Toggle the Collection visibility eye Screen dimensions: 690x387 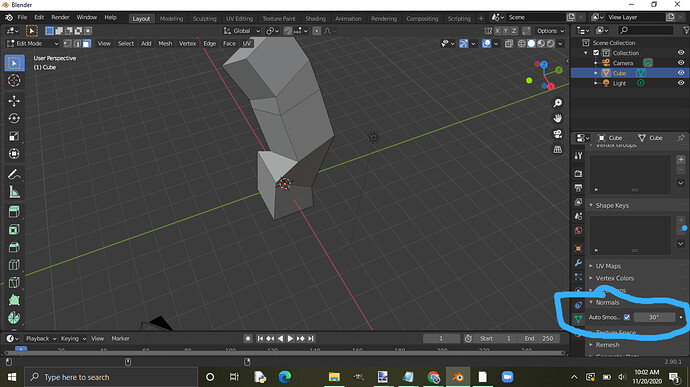681,53
